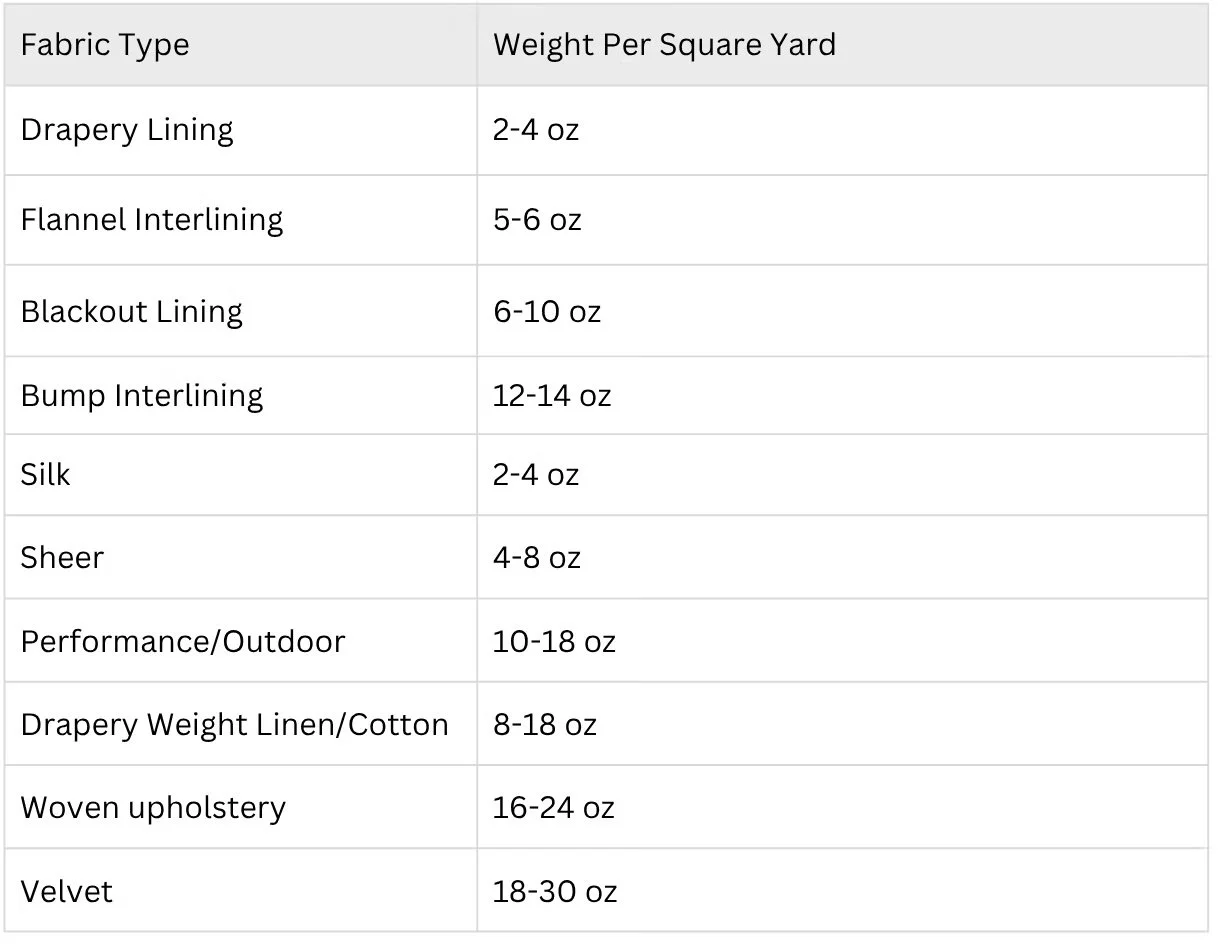
Task: Click the 8-18 oz weight value
Action: (545, 724)
